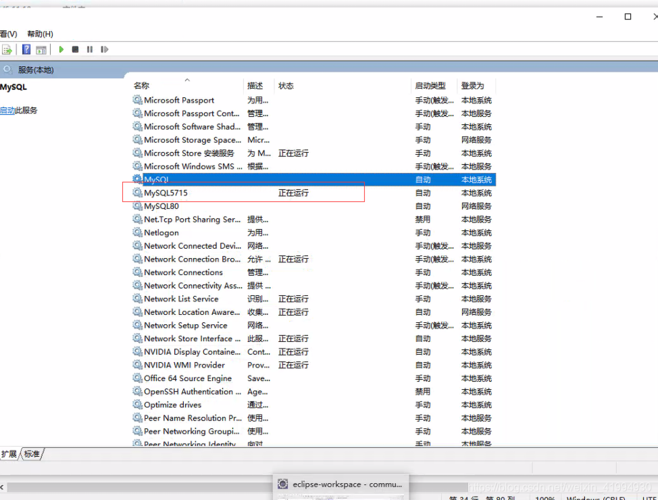Click the Services (Local) header icon
This screenshot has width=658, height=500.
[x=8, y=69]
